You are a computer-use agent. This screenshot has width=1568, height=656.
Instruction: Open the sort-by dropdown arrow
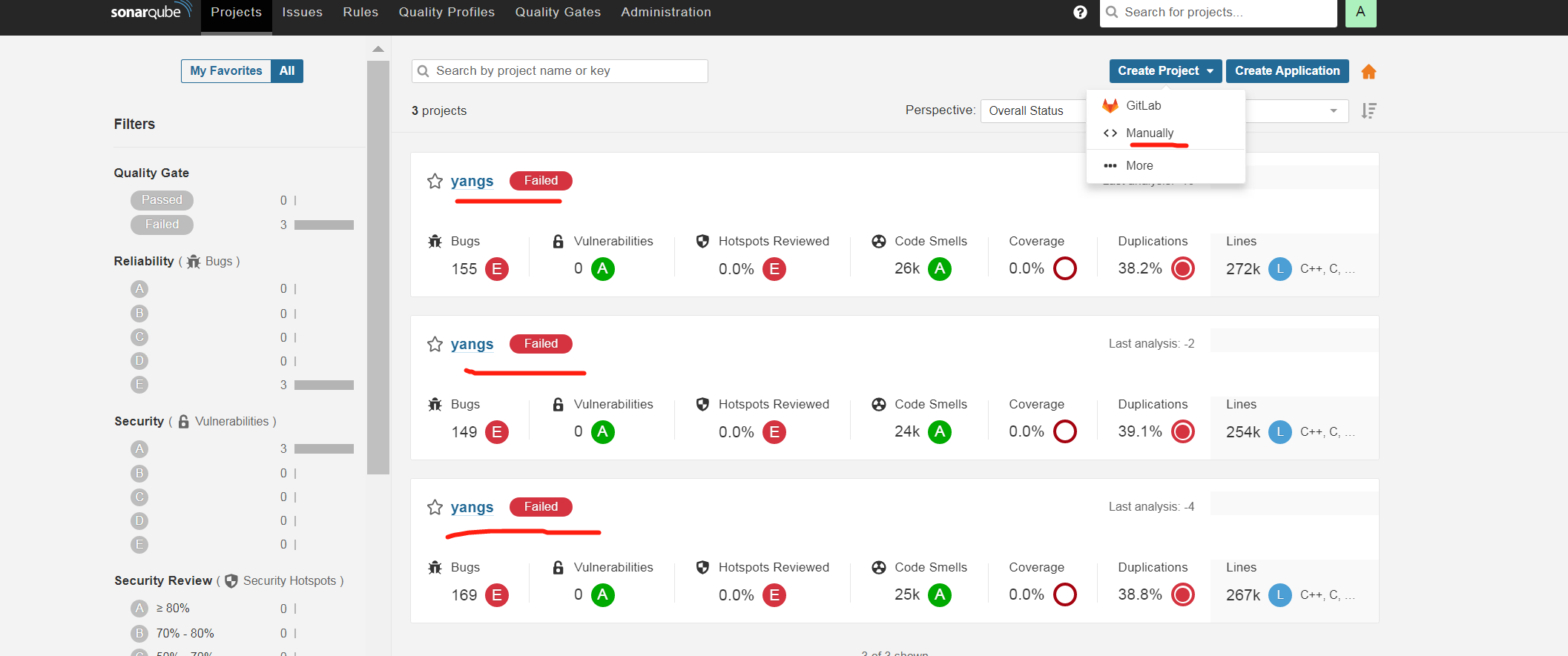tap(1334, 110)
